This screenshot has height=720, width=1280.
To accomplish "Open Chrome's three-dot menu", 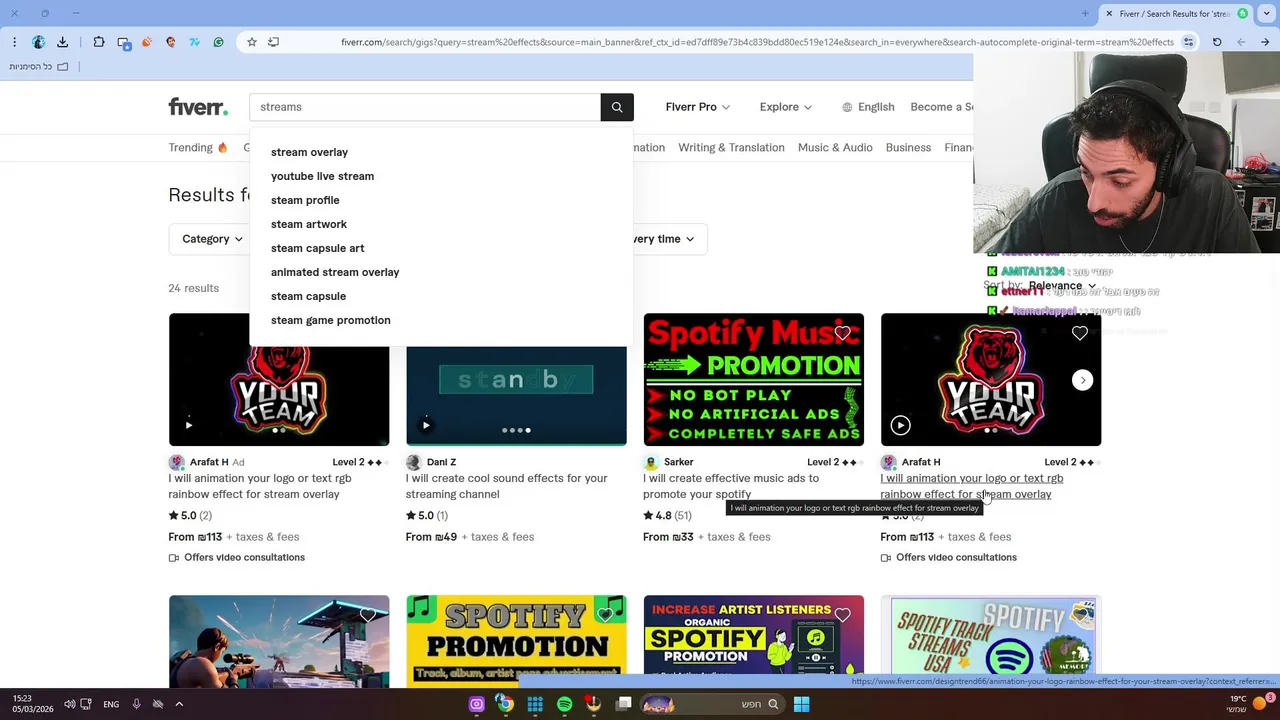I will click(x=14, y=42).
